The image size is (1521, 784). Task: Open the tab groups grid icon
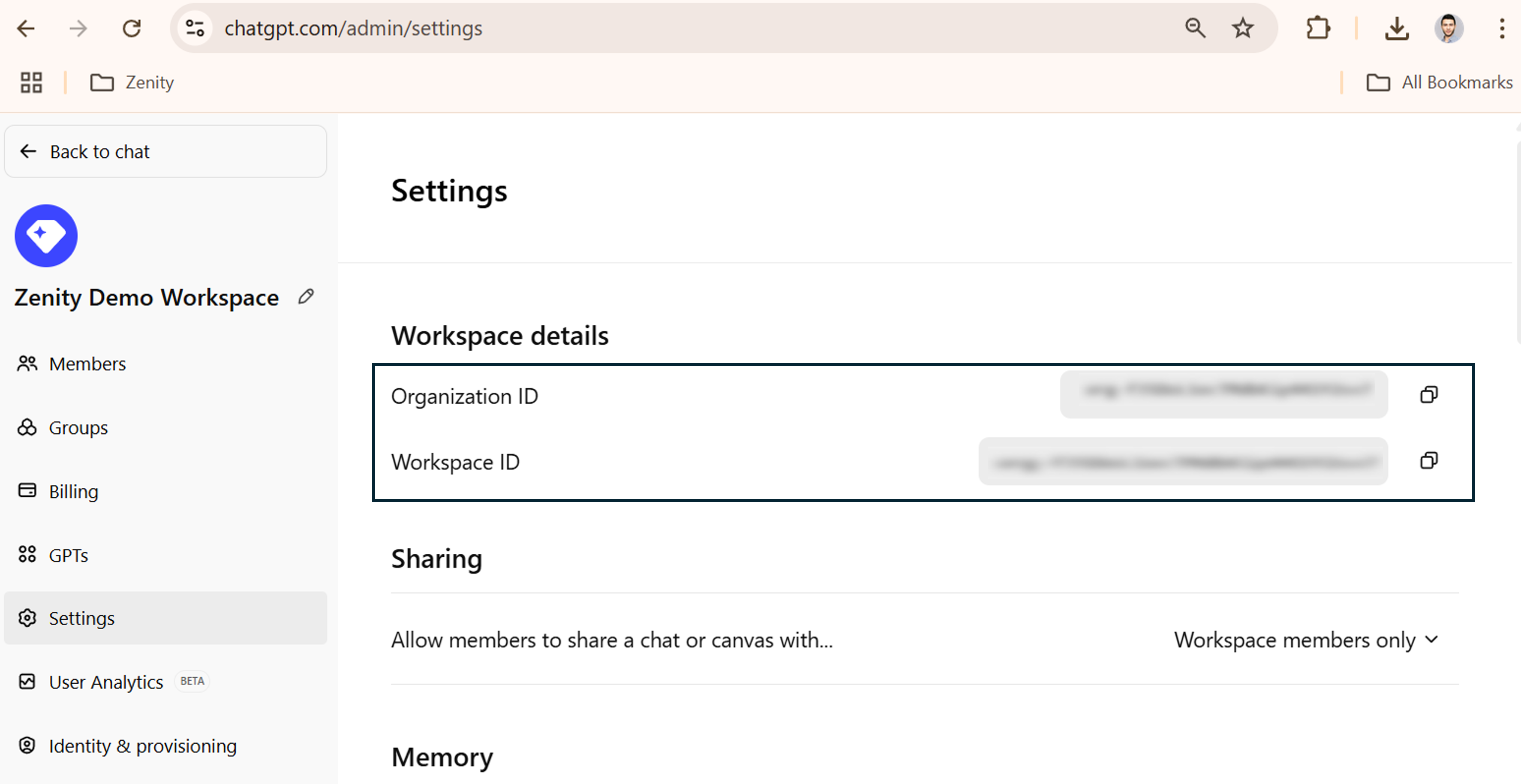point(31,82)
